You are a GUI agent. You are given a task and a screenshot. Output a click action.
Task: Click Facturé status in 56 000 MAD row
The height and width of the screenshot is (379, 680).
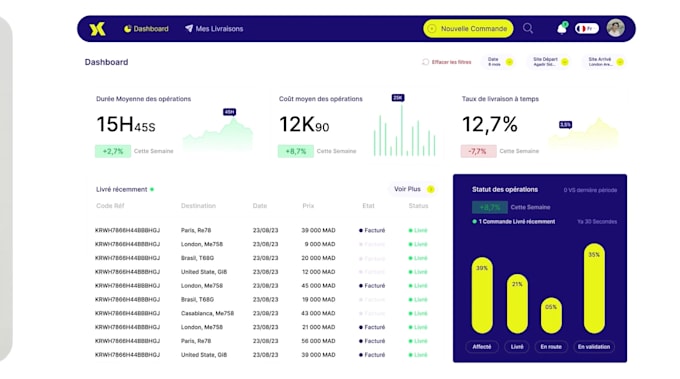372,341
